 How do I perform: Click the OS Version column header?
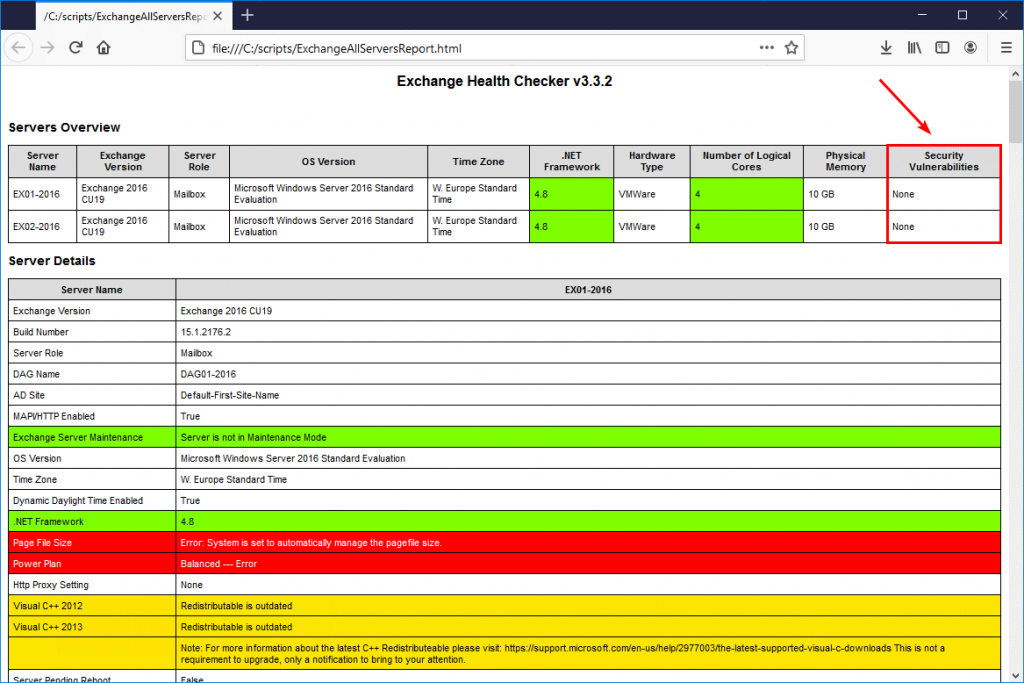tap(328, 161)
